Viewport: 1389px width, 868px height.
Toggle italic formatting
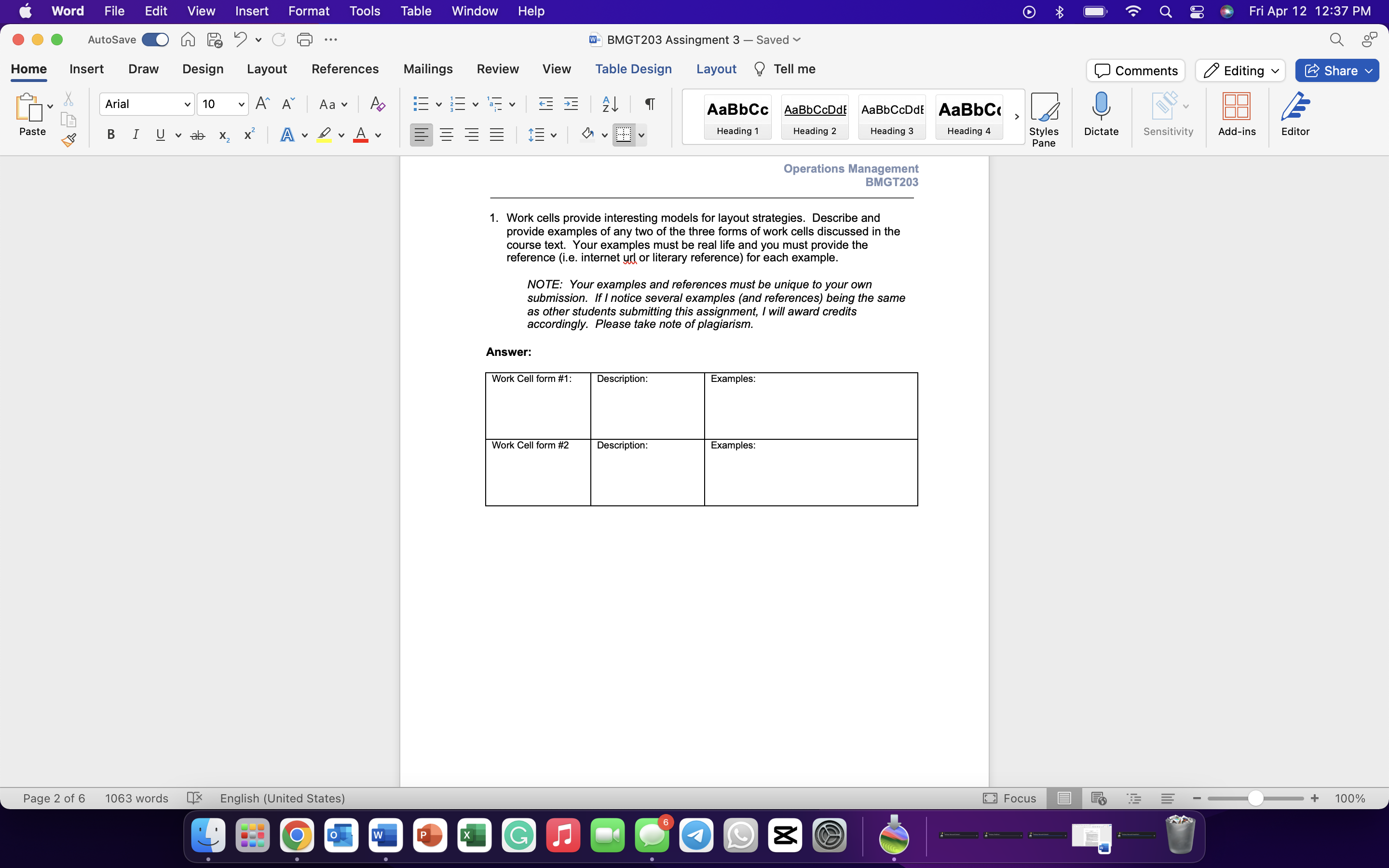click(x=136, y=135)
